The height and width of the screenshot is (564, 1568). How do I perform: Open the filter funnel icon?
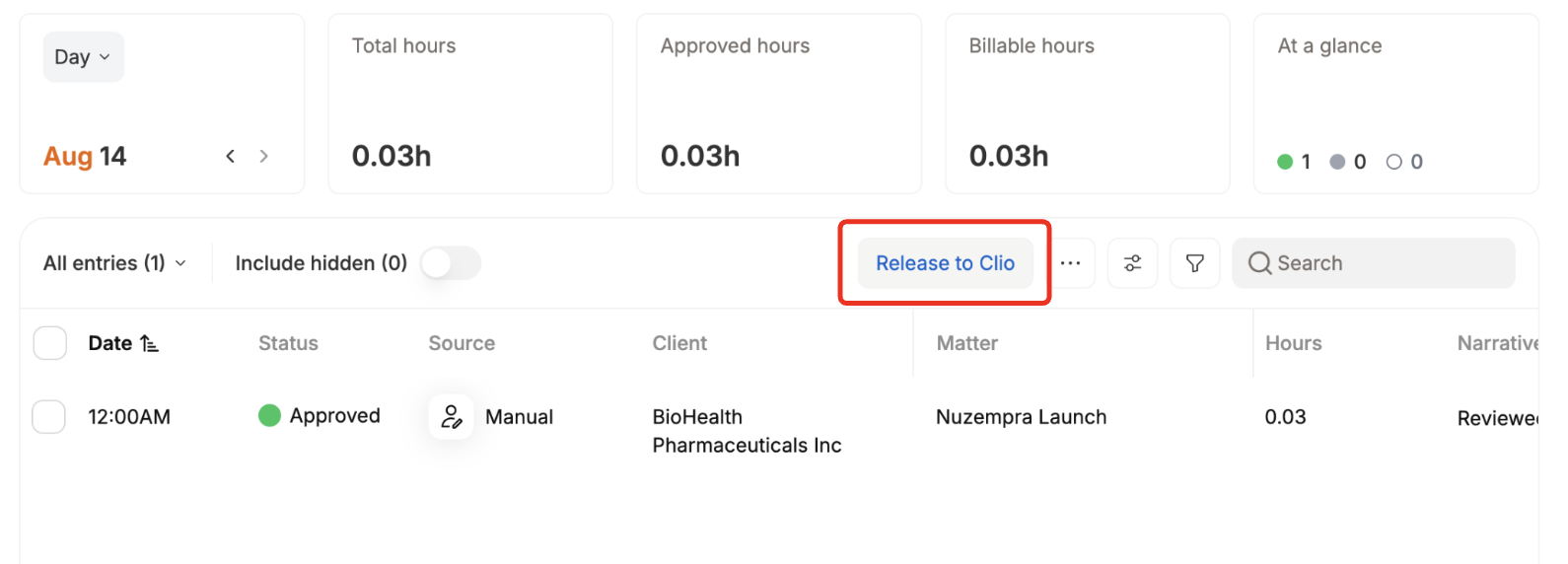point(1194,263)
